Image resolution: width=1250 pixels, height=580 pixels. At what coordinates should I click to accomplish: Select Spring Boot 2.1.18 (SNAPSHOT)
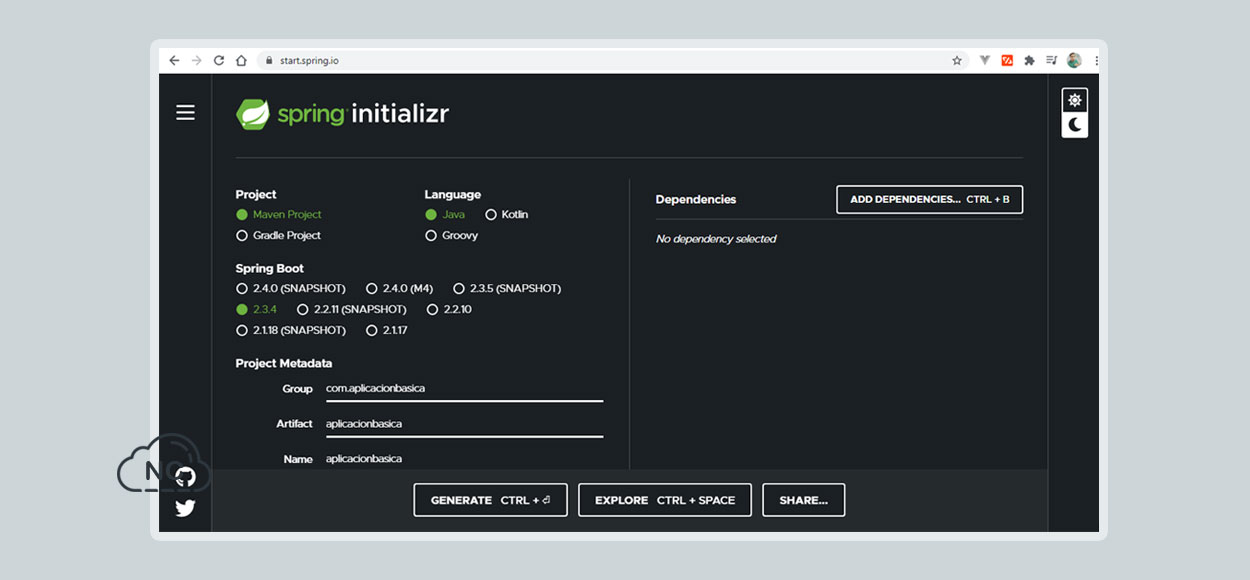coord(291,331)
